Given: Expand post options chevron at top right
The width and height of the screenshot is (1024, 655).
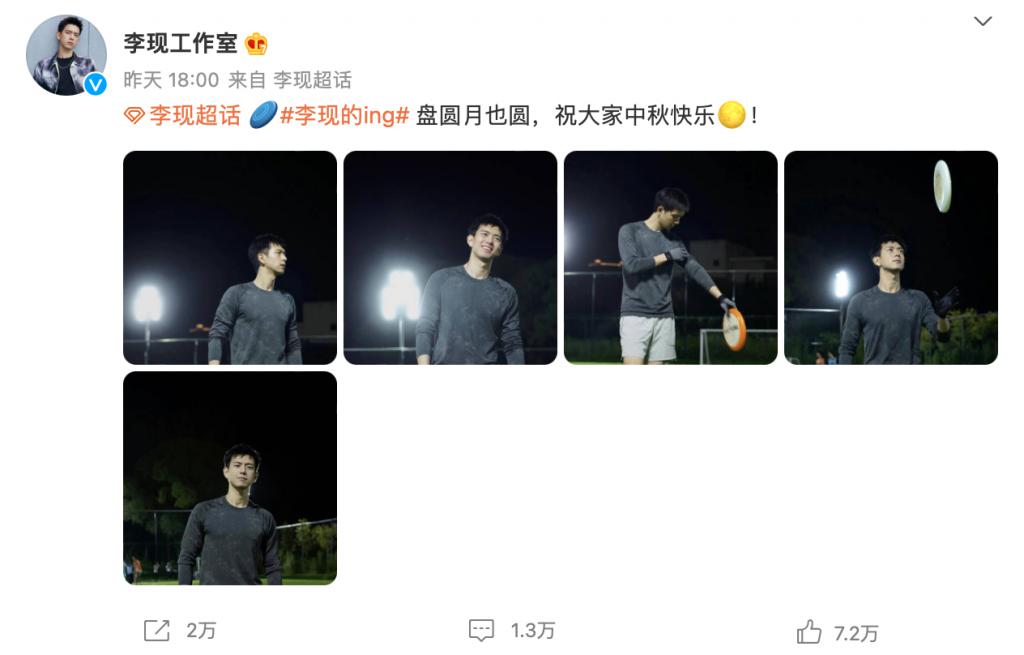Looking at the screenshot, I should coord(983,21).
